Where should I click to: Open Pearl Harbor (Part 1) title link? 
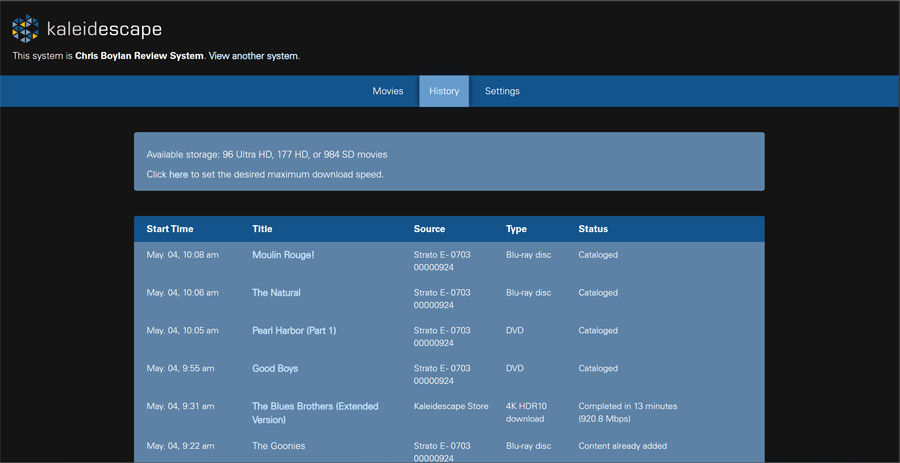294,330
